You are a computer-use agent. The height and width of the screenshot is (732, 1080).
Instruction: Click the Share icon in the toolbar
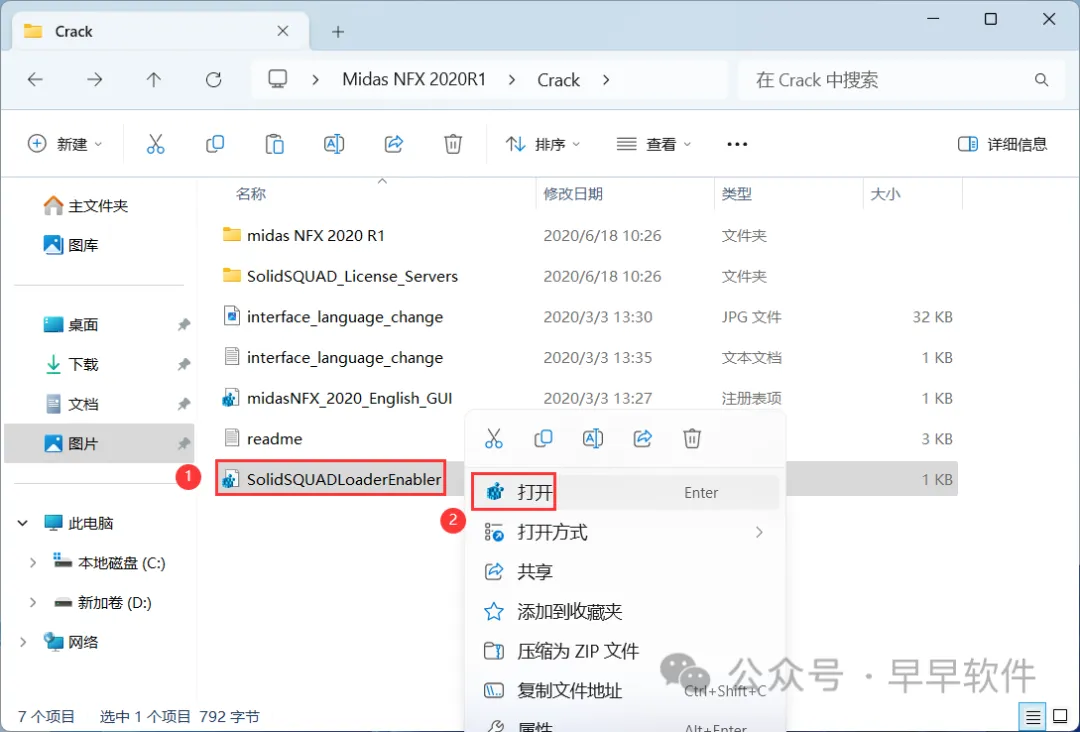click(x=393, y=144)
